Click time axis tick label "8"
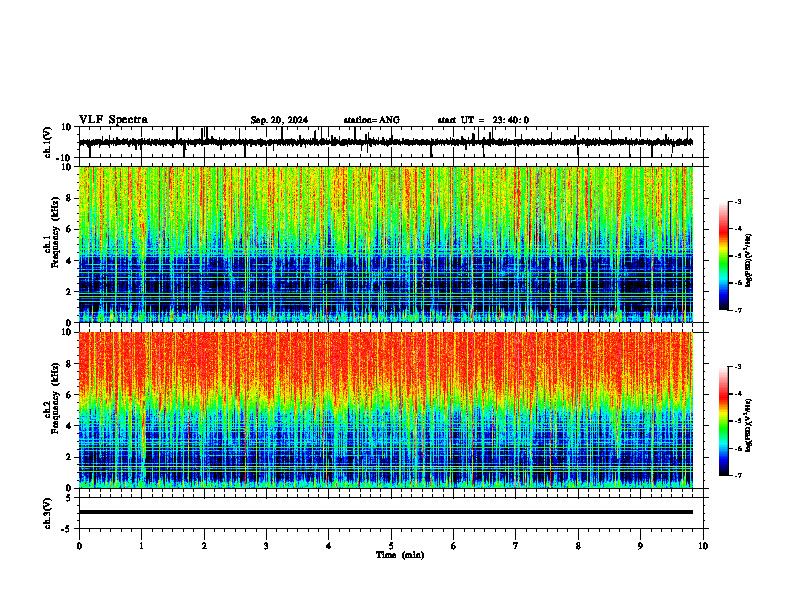Viewport: 792px width, 612px height. (x=578, y=546)
